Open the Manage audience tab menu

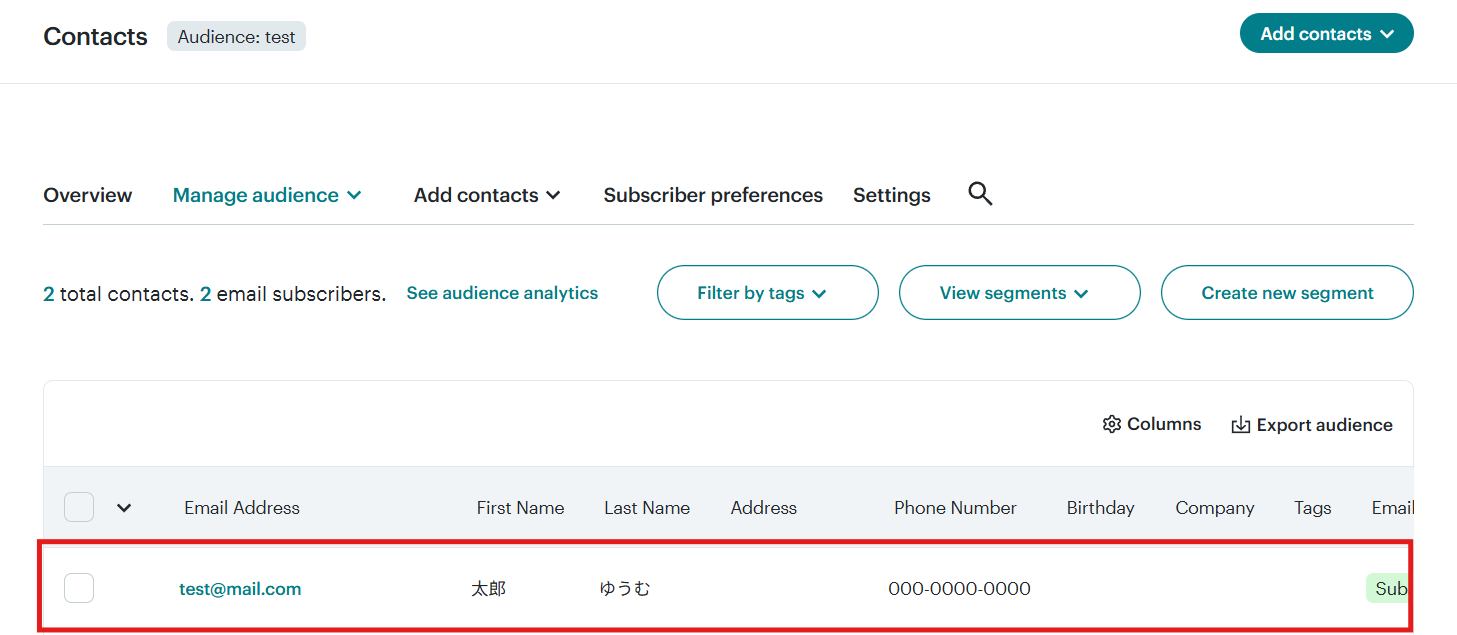[x=267, y=195]
